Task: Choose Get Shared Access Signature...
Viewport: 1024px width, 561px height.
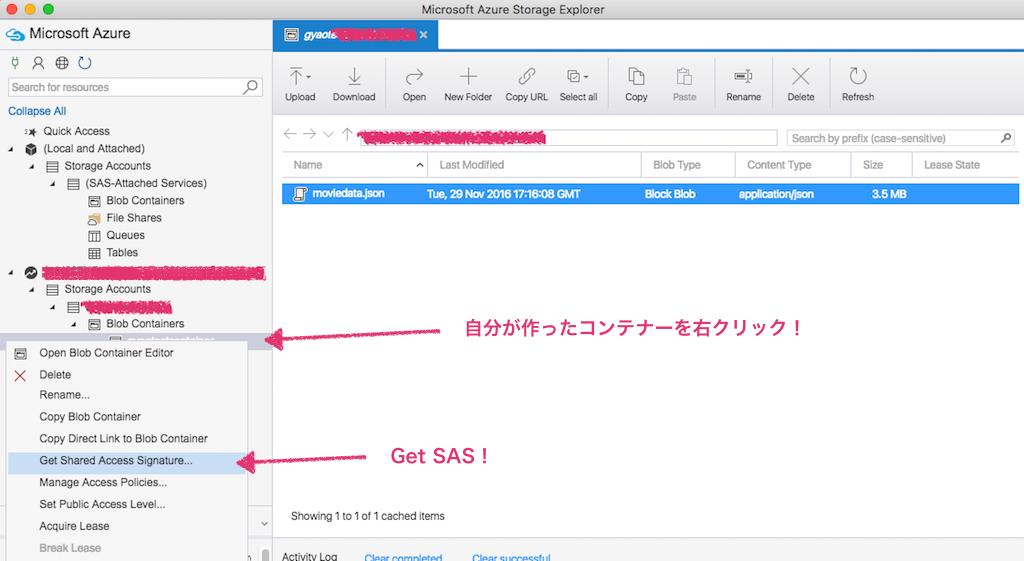Action: pyautogui.click(x=127, y=461)
